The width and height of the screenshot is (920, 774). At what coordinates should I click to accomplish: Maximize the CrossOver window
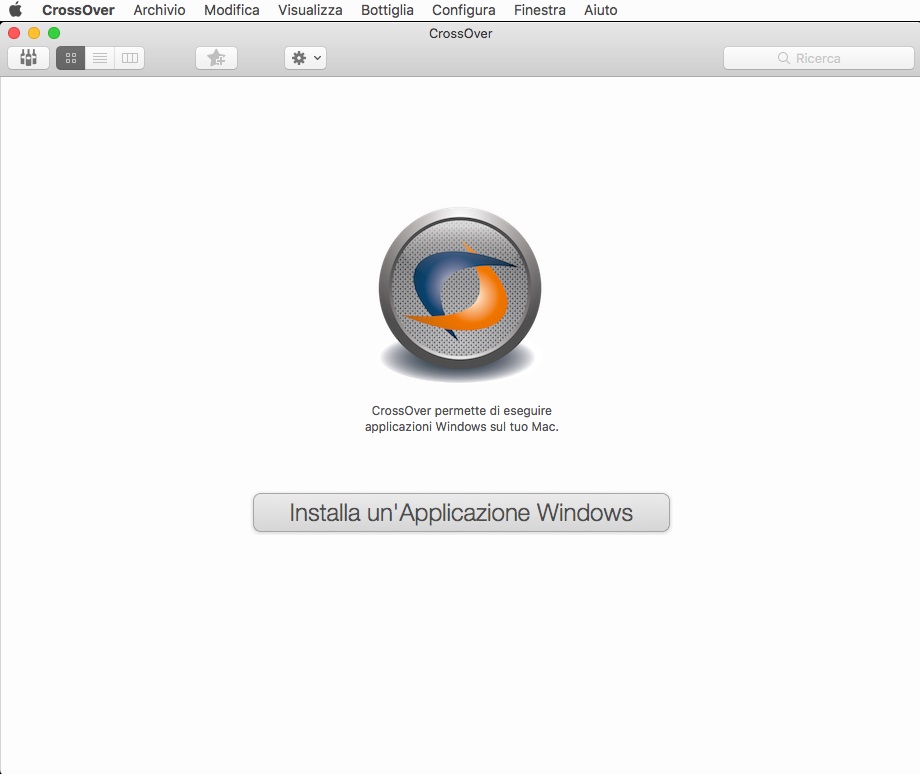point(54,33)
